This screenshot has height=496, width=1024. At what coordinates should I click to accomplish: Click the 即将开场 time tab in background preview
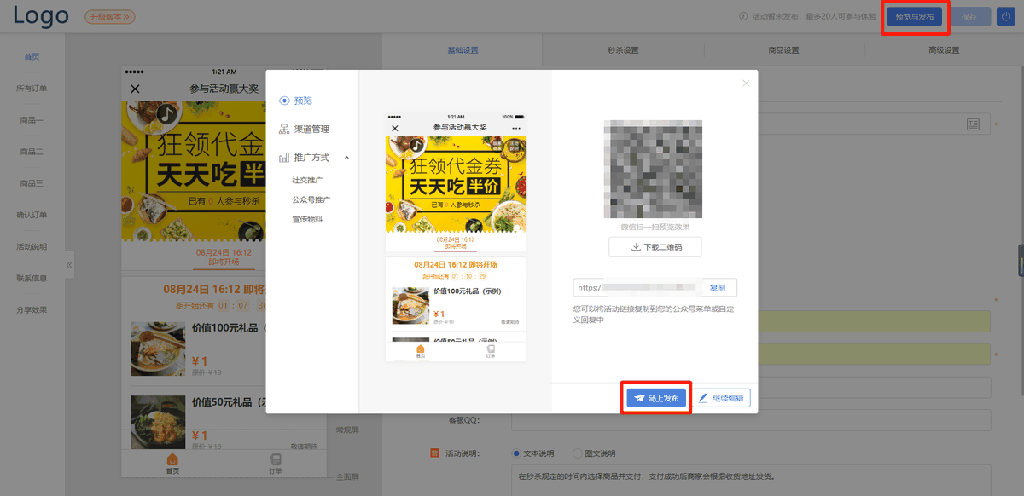pyautogui.click(x=223, y=257)
